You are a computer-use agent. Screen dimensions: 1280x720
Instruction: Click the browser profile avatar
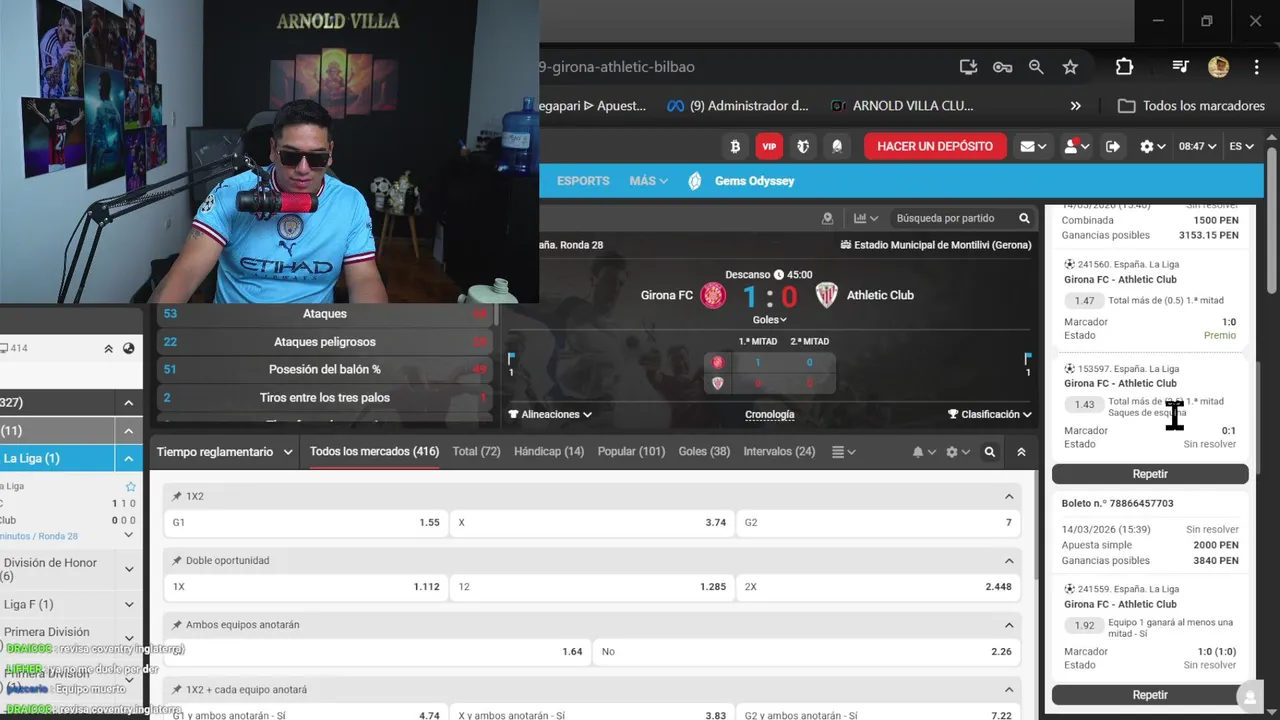(x=1218, y=67)
